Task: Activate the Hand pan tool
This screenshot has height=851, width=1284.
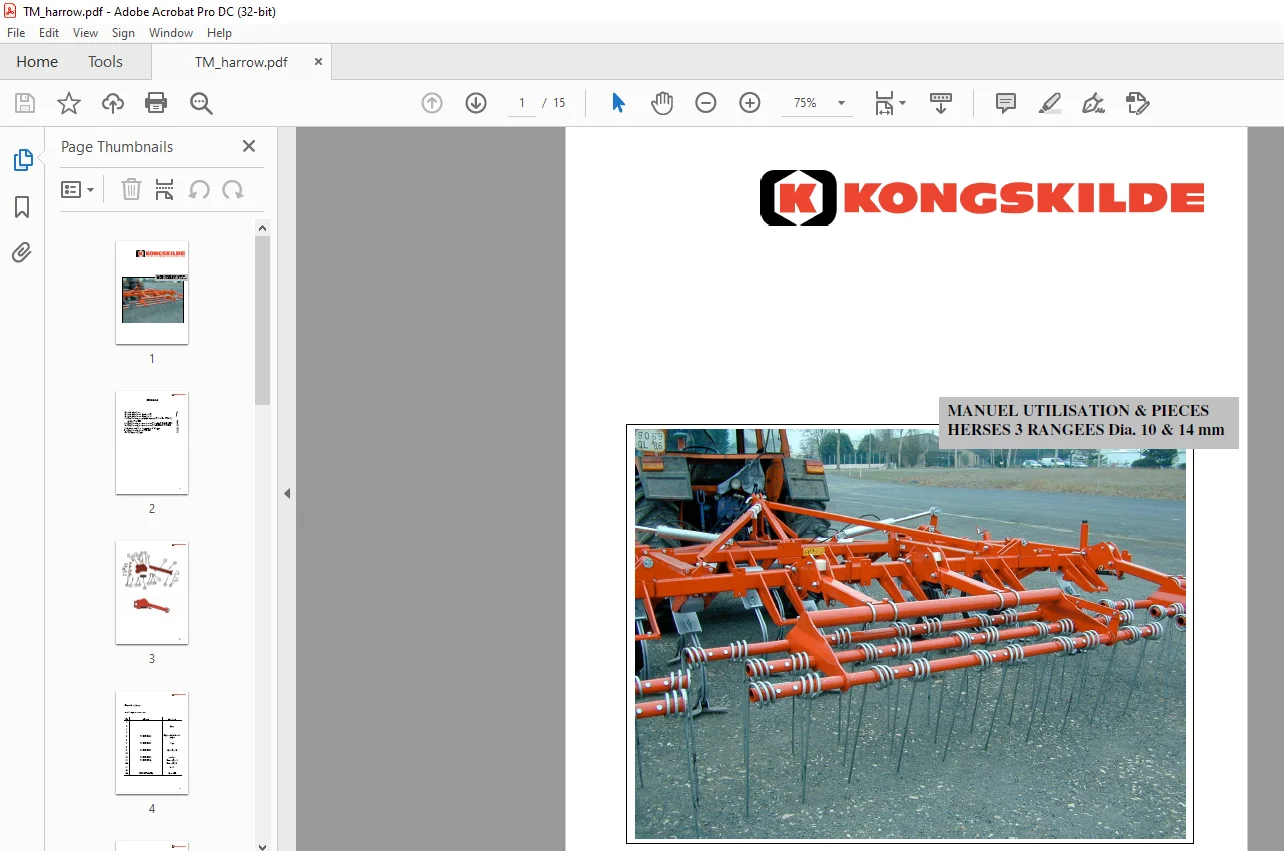Action: click(662, 103)
